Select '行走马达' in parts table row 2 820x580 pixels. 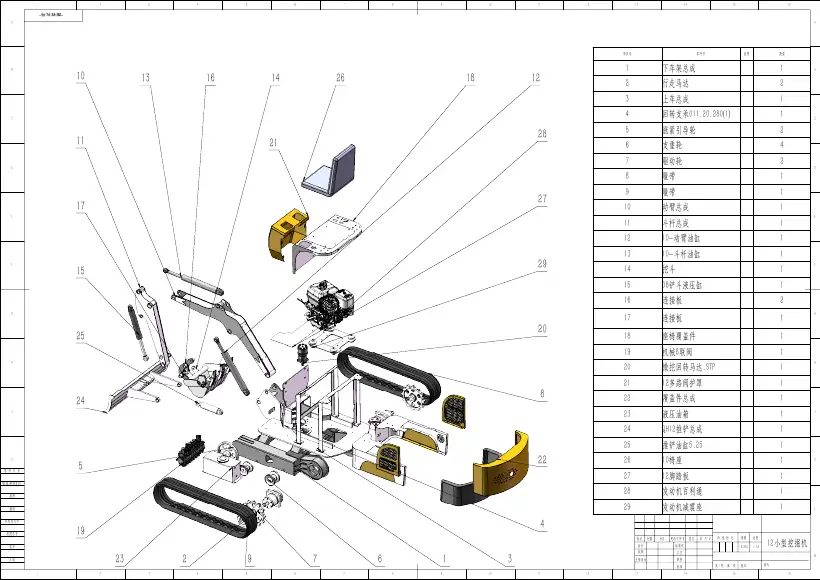[x=676, y=83]
